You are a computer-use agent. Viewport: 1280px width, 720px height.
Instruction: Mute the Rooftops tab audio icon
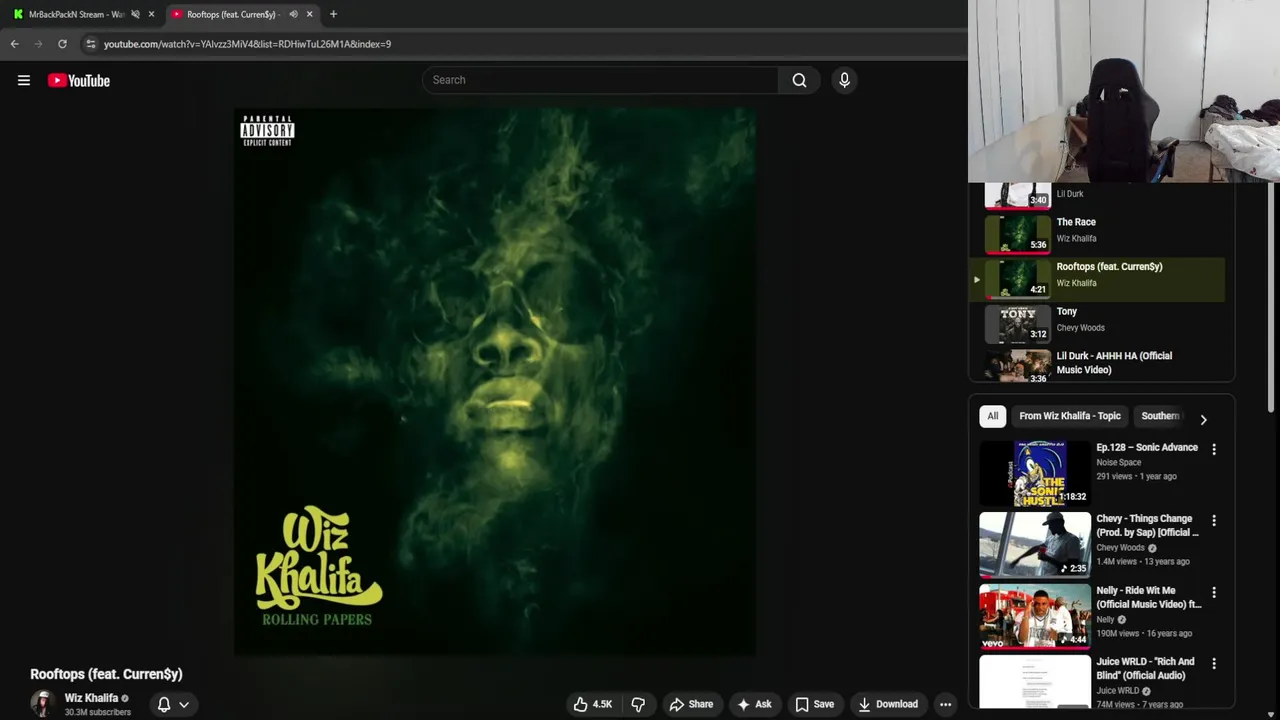coord(293,14)
